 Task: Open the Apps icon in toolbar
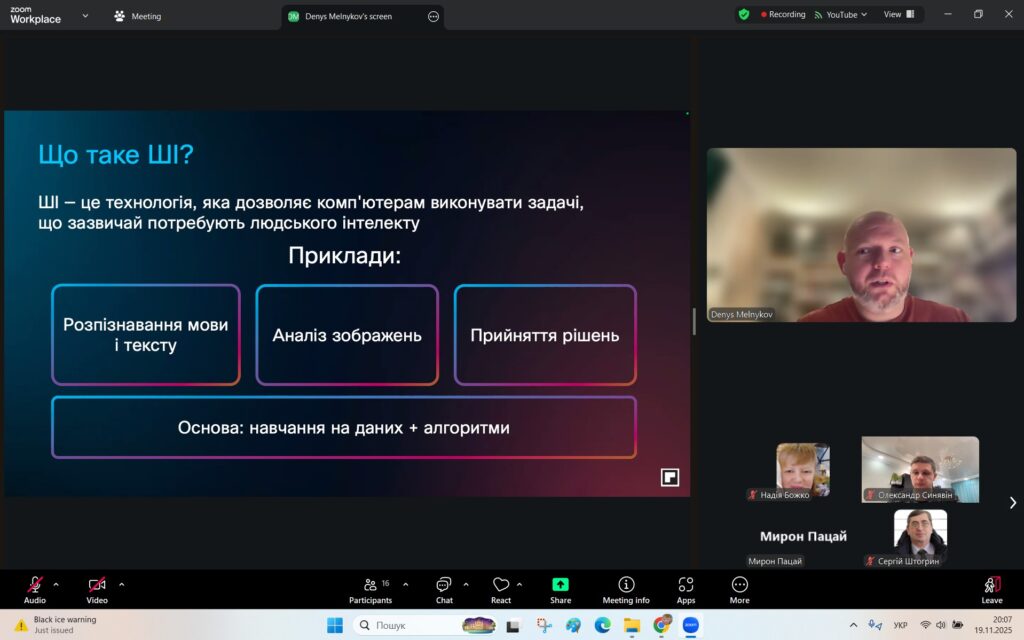click(686, 589)
